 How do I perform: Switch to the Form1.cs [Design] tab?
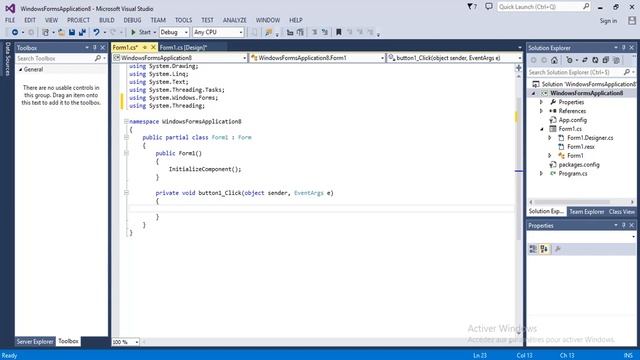184,48
